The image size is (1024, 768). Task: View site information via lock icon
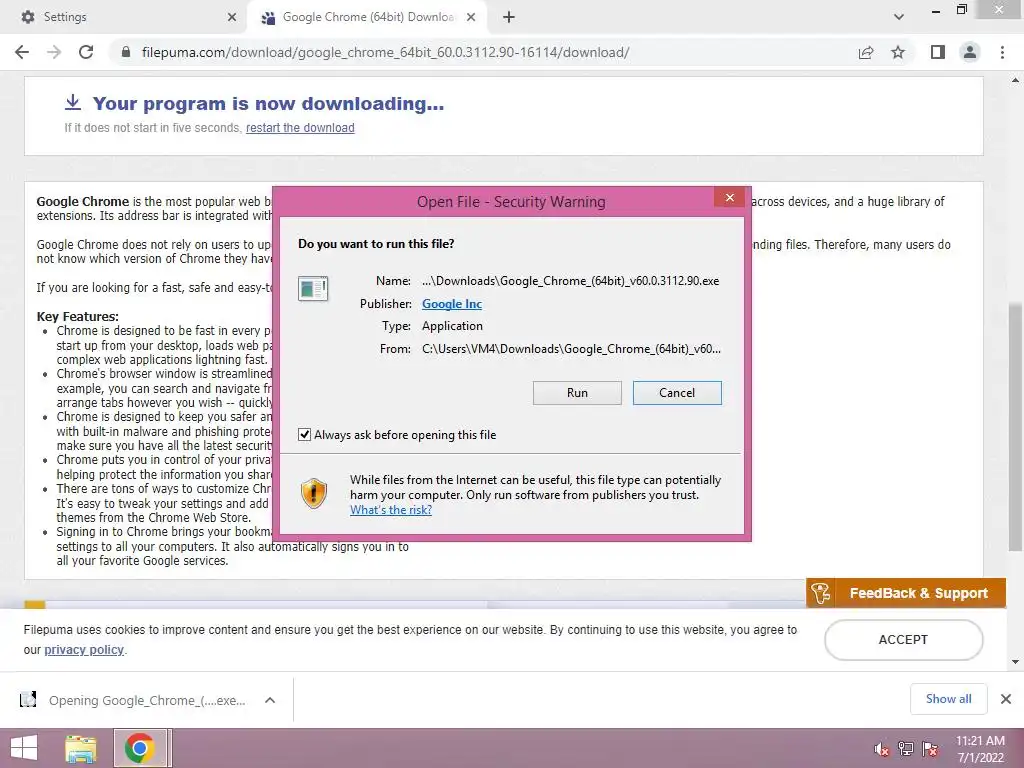coord(126,52)
